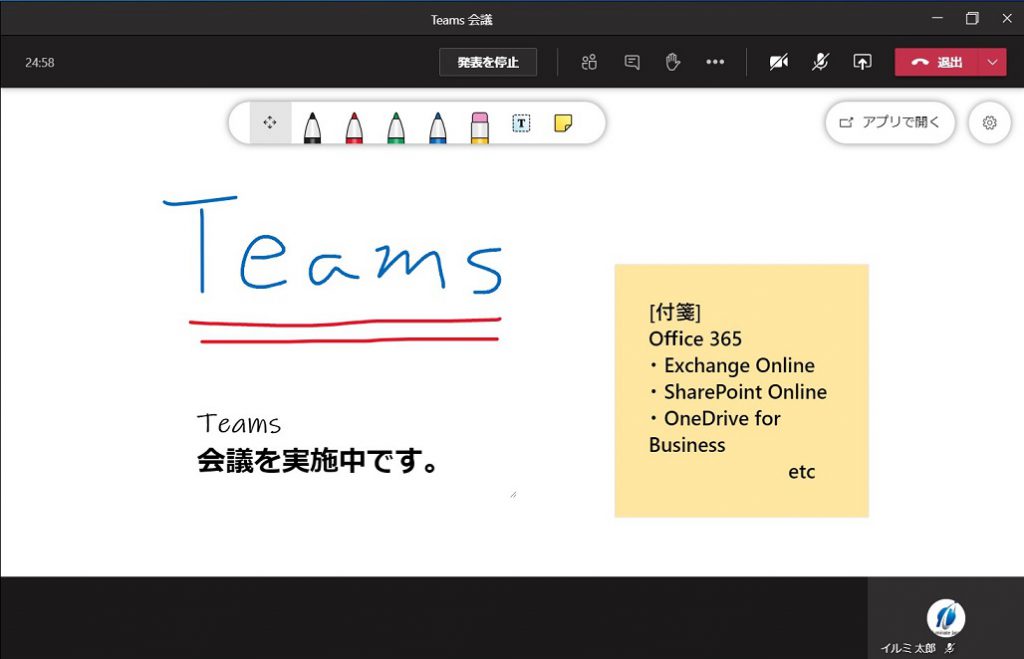Select the 会議を実施中です。 text box
This screenshot has height=659, width=1024.
tap(318, 461)
